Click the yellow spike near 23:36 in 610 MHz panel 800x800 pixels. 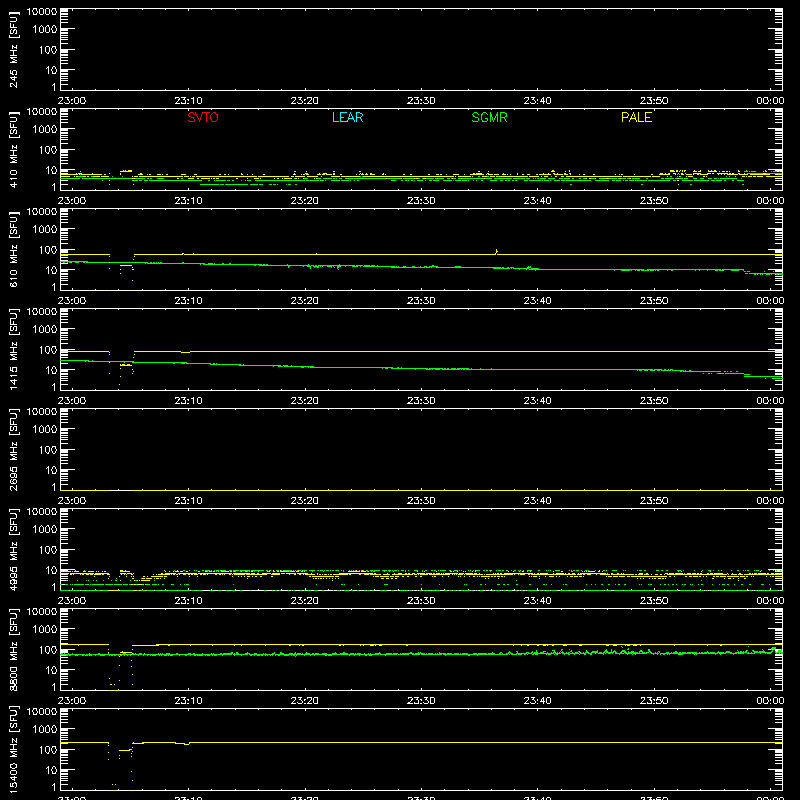point(496,252)
